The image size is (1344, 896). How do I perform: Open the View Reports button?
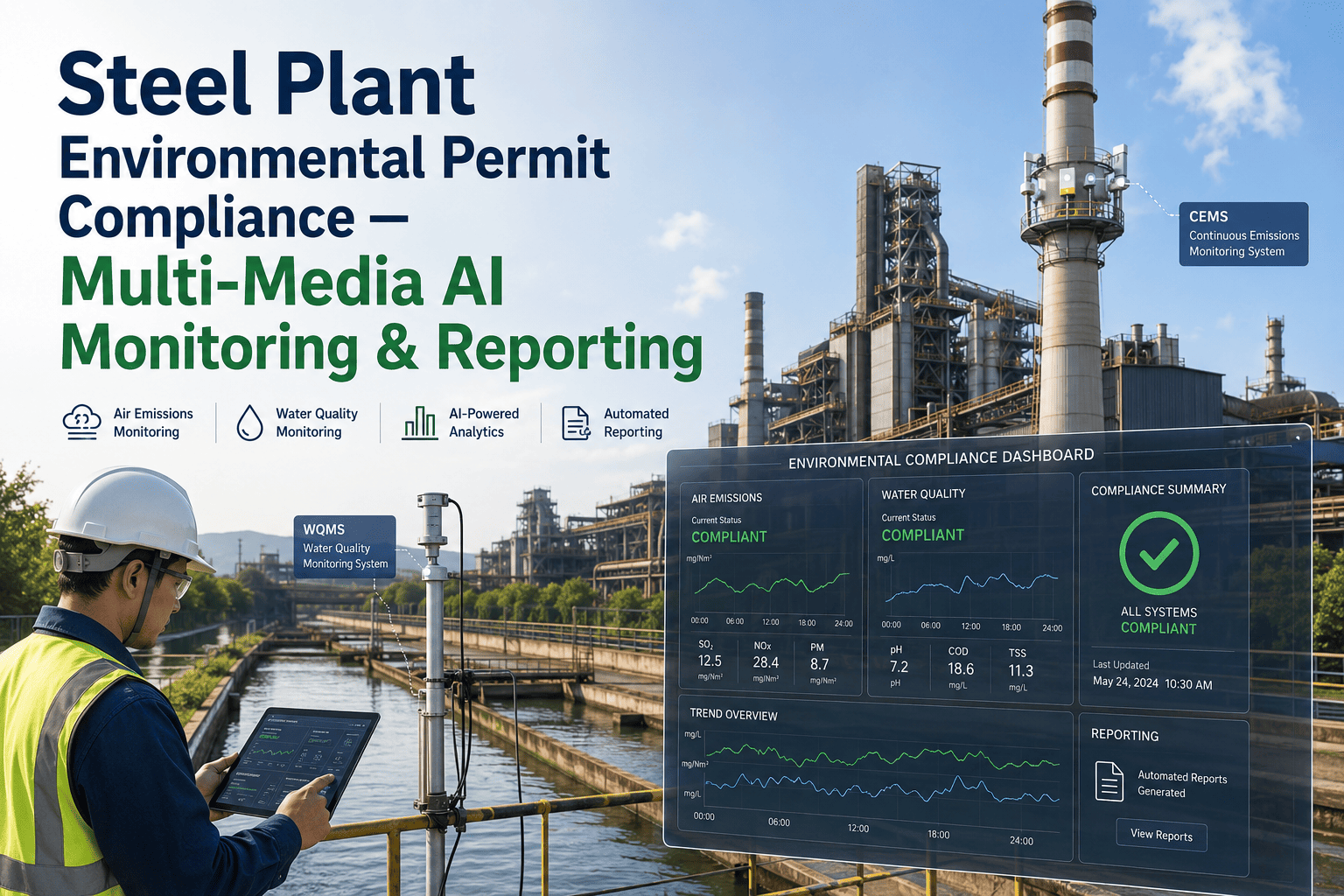click(1161, 836)
